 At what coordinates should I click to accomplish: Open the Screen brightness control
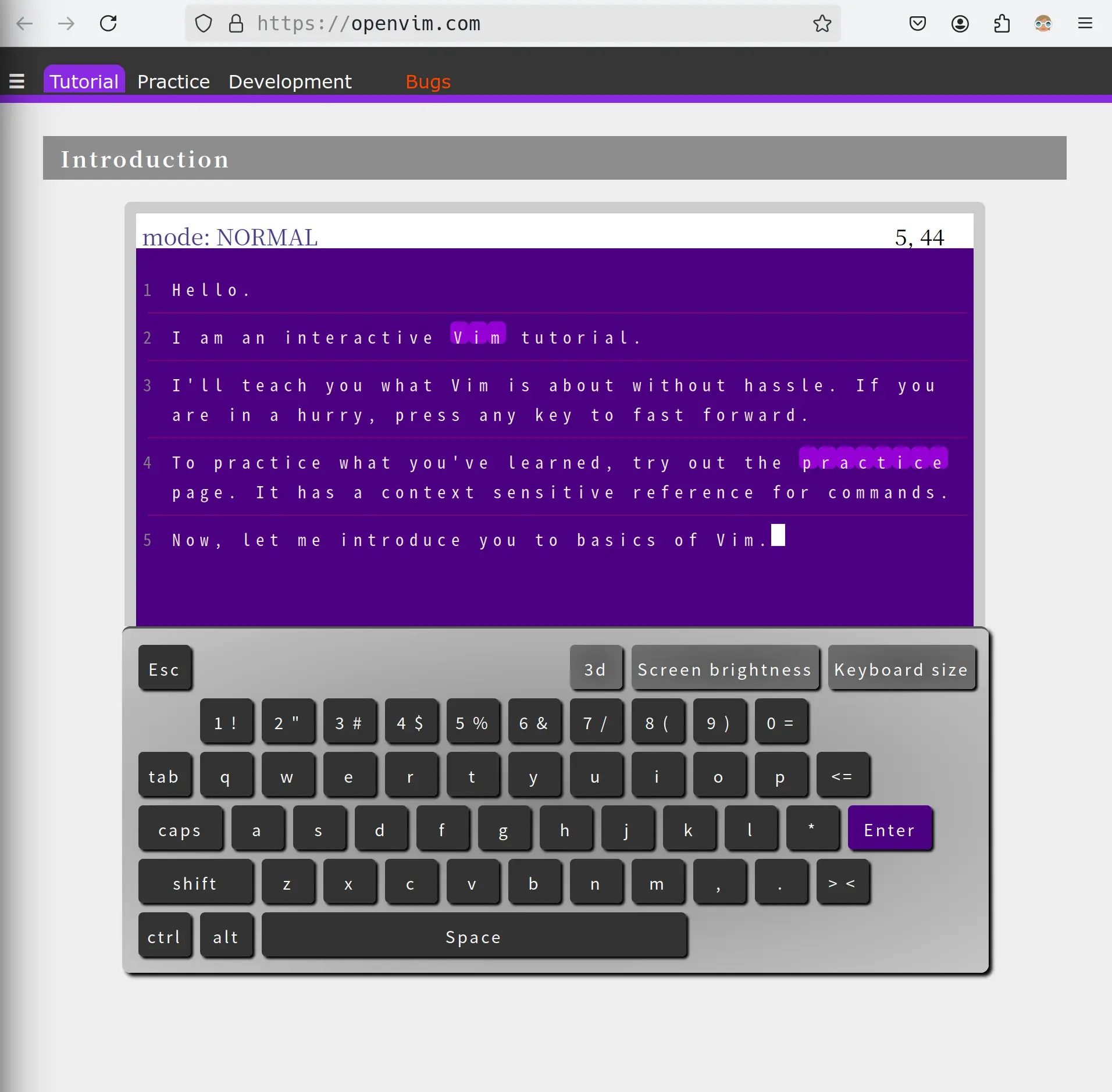tap(725, 669)
